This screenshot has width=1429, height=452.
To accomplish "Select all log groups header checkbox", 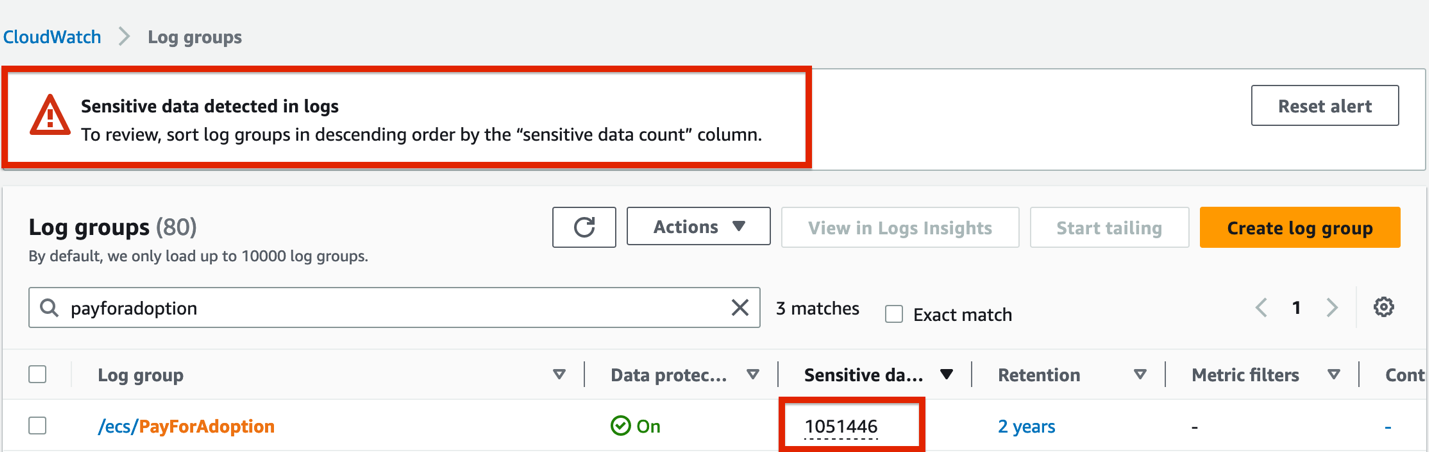I will pos(38,375).
